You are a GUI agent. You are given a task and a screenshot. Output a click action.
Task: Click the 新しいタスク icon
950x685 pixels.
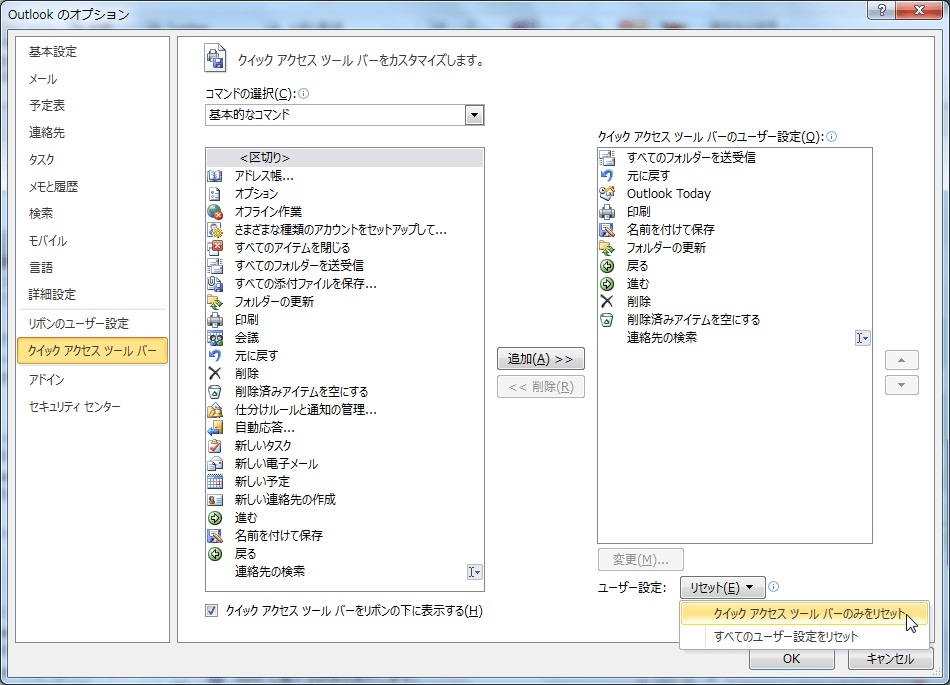pyautogui.click(x=215, y=446)
